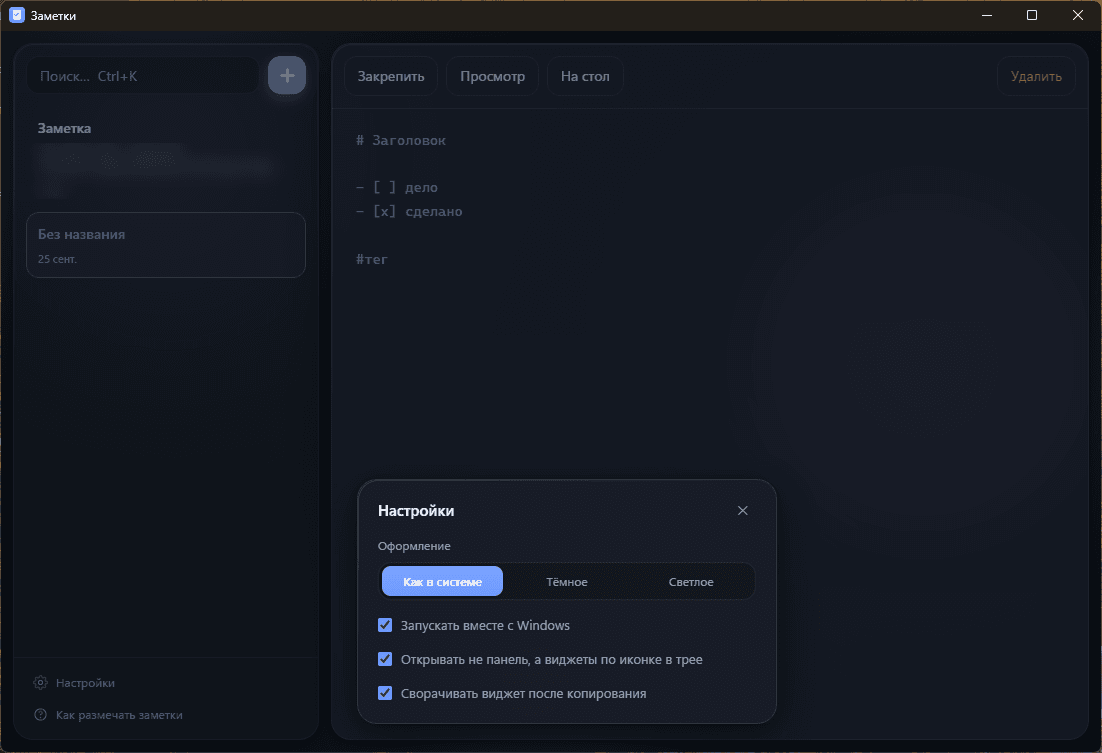Switch theme to Светлое

pyautogui.click(x=691, y=581)
